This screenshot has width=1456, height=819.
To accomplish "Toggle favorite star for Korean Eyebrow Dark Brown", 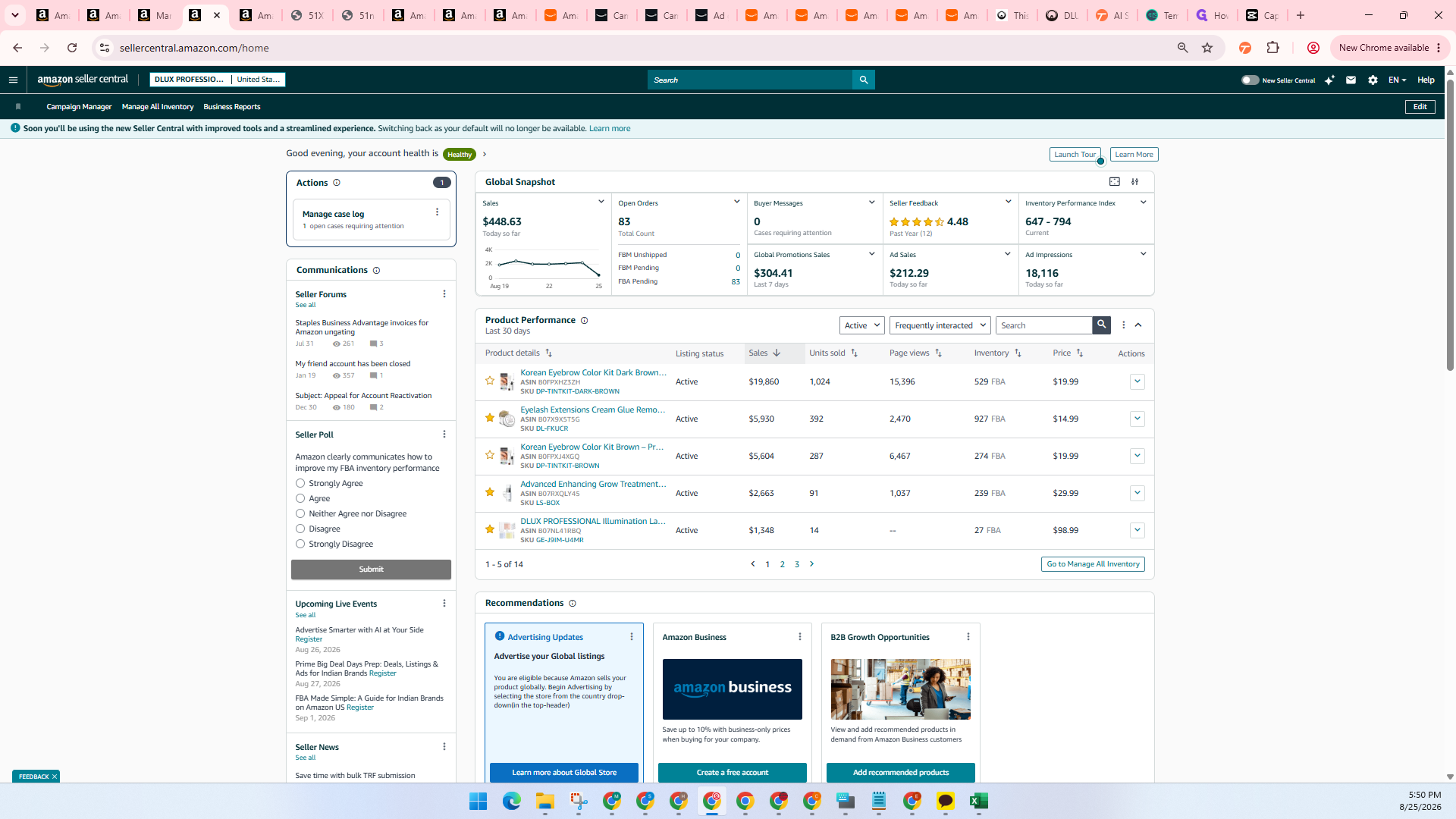I will point(490,381).
